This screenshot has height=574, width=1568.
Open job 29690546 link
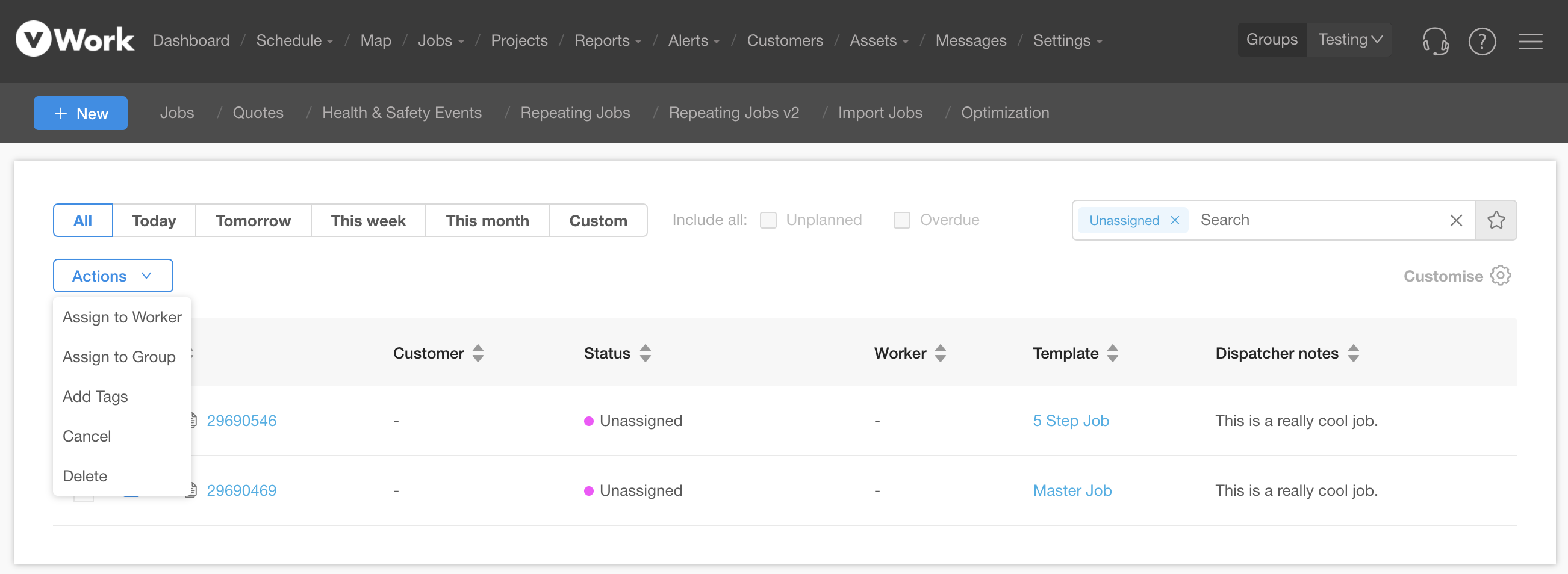pos(241,420)
